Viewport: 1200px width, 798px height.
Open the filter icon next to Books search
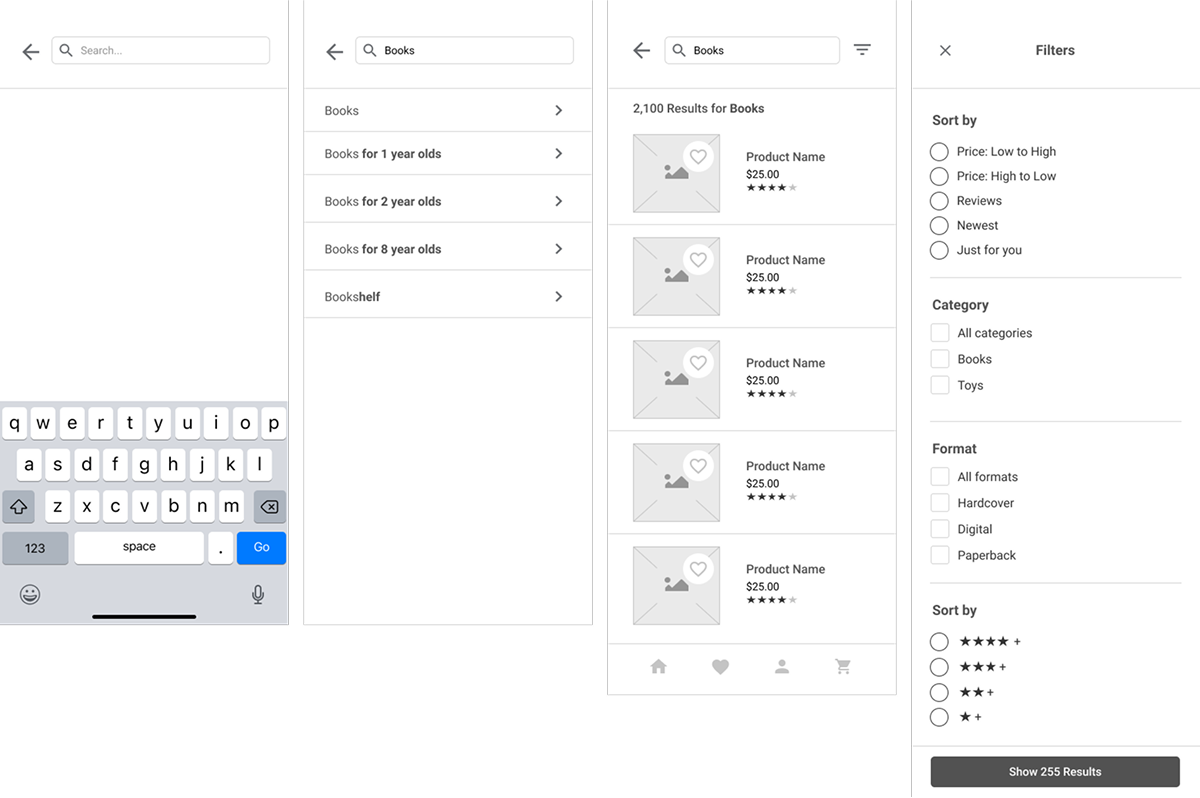click(x=862, y=49)
